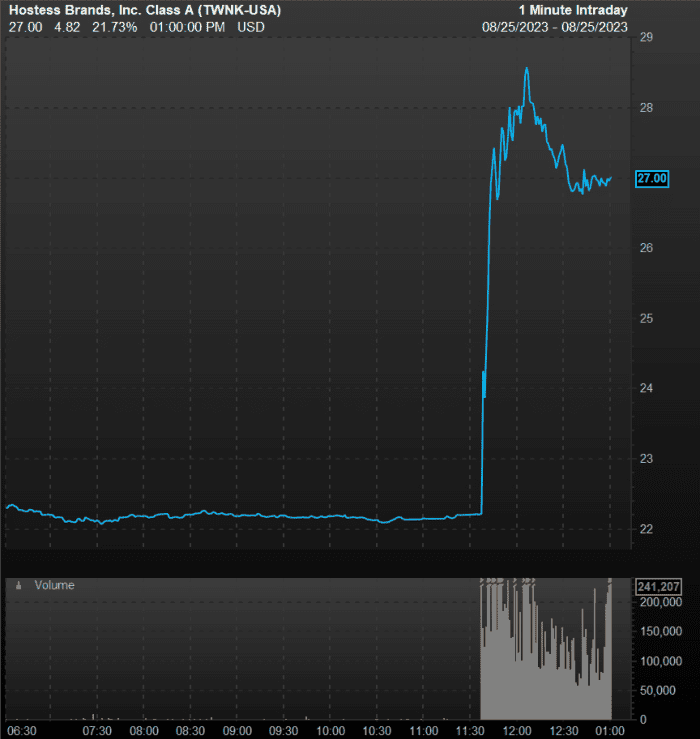Click the 12:30 time axis label
Viewport: 700px width, 739px height.
pyautogui.click(x=564, y=731)
